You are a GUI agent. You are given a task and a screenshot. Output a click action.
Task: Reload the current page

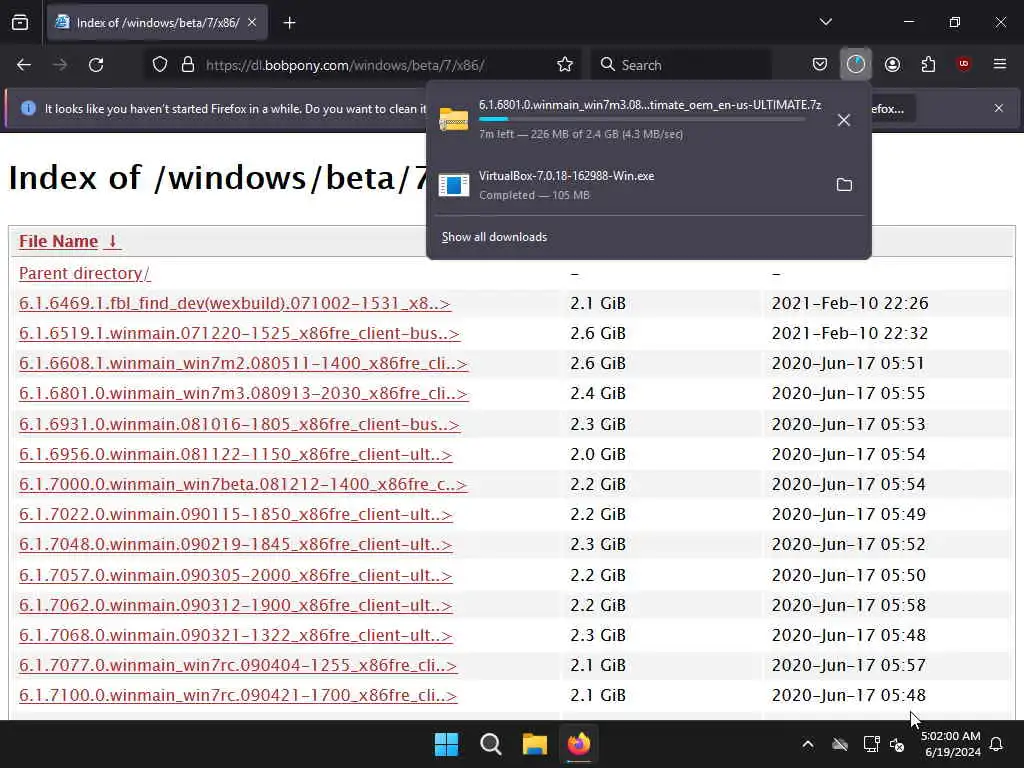click(96, 65)
